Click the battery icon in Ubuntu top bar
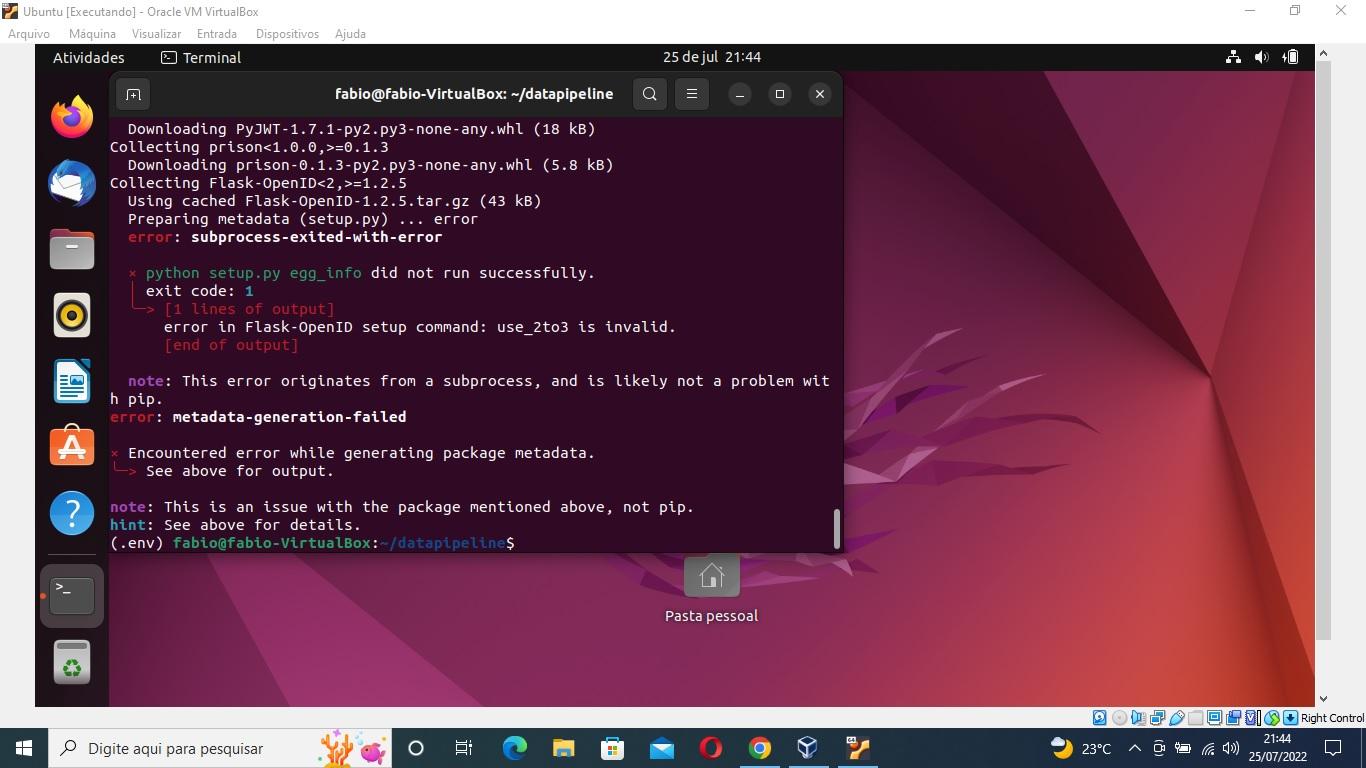 1291,57
